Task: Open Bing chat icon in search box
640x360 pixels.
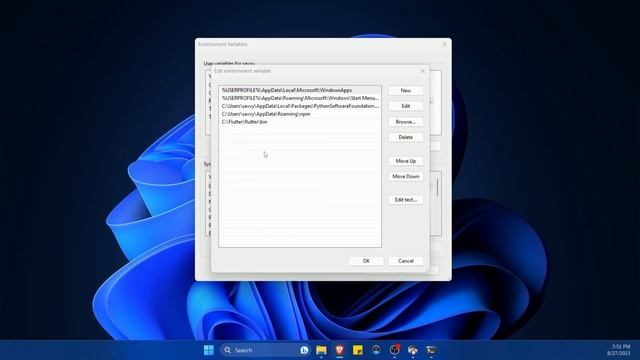Action: pos(304,350)
